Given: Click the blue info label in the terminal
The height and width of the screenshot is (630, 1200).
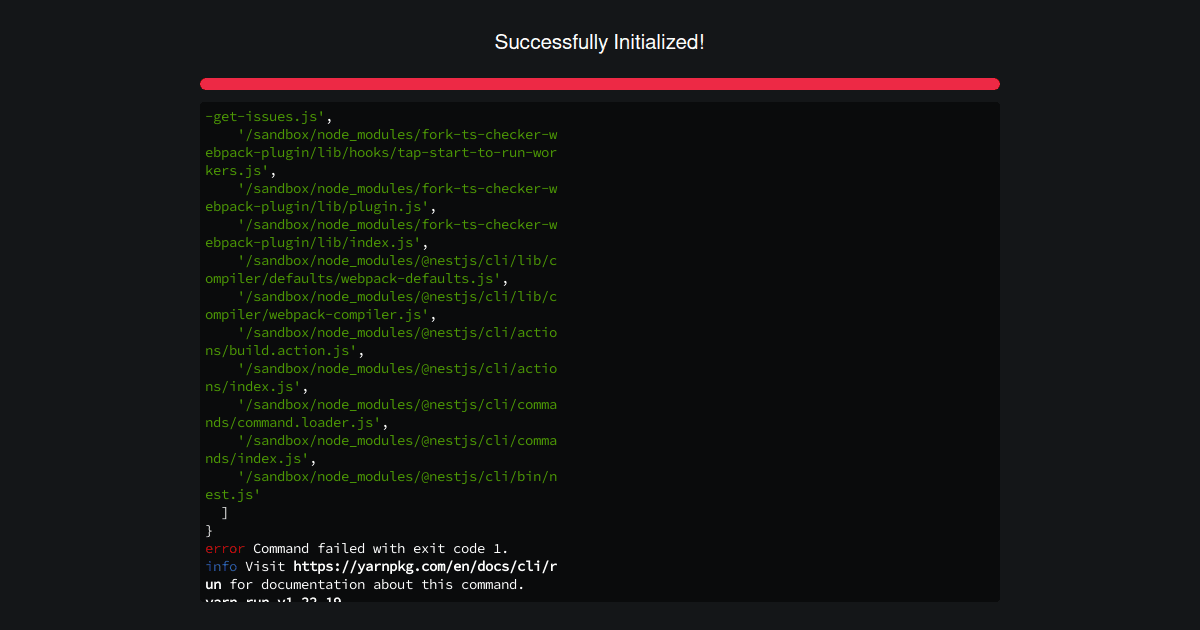Looking at the screenshot, I should [x=220, y=566].
